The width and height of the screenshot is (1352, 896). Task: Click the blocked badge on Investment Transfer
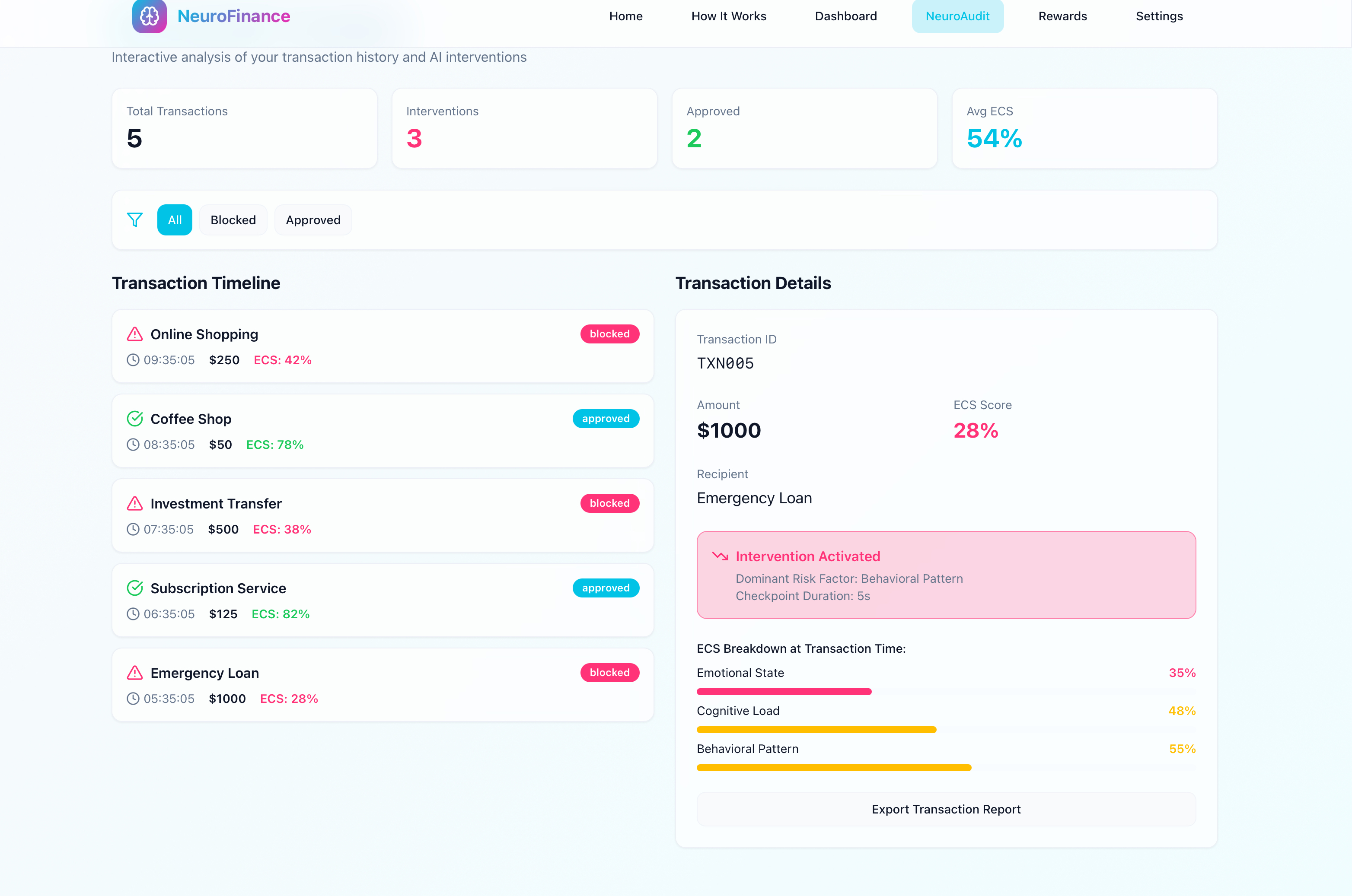609,503
